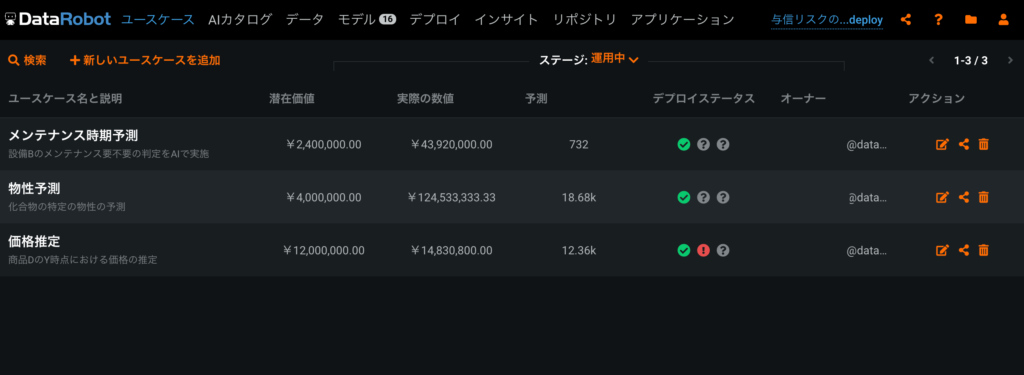Go to next page arrow

(x=1010, y=61)
